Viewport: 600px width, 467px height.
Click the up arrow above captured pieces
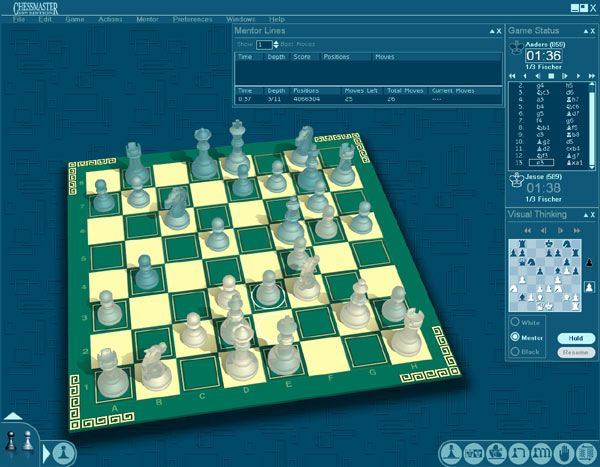13,416
